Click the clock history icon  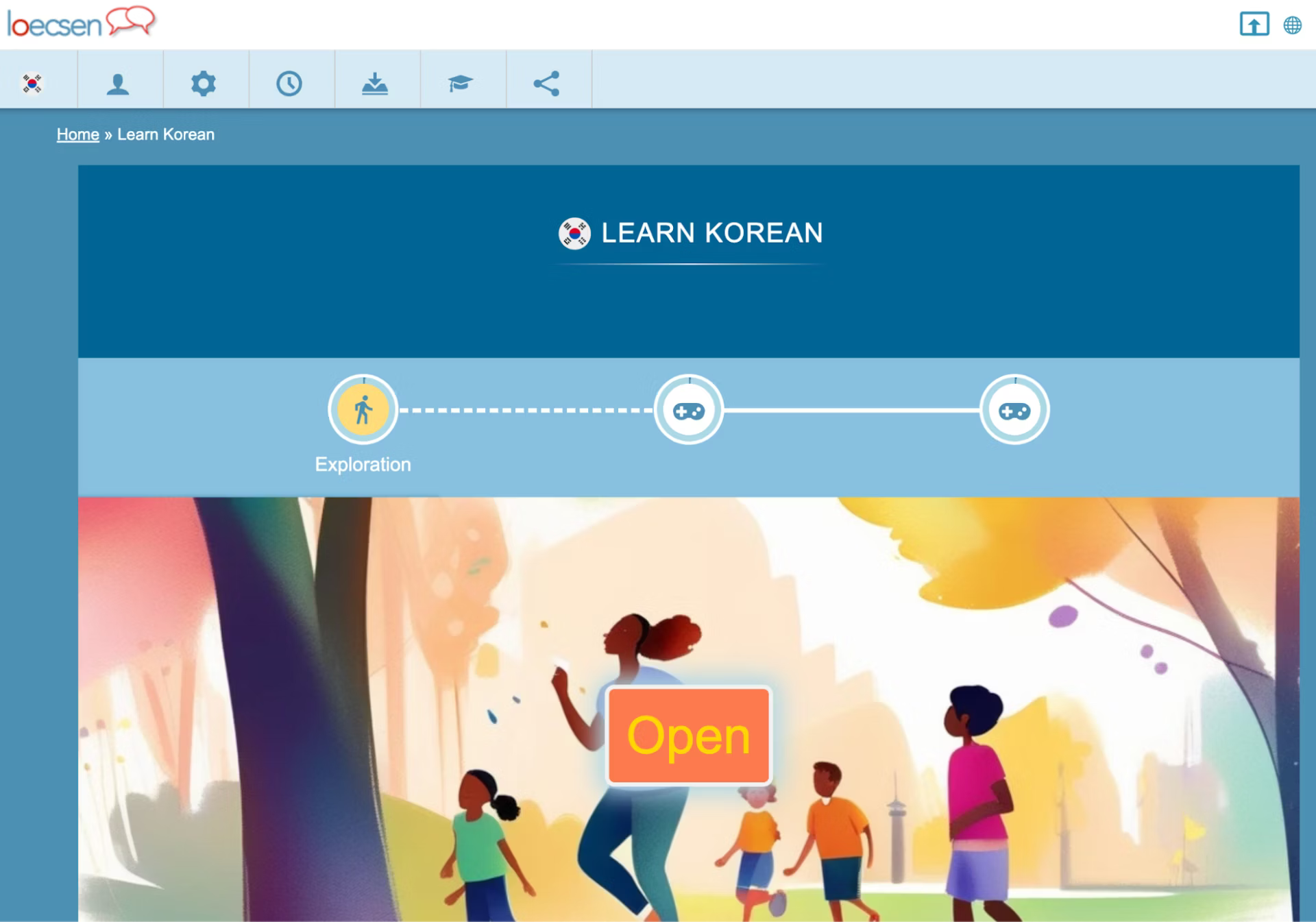point(289,84)
